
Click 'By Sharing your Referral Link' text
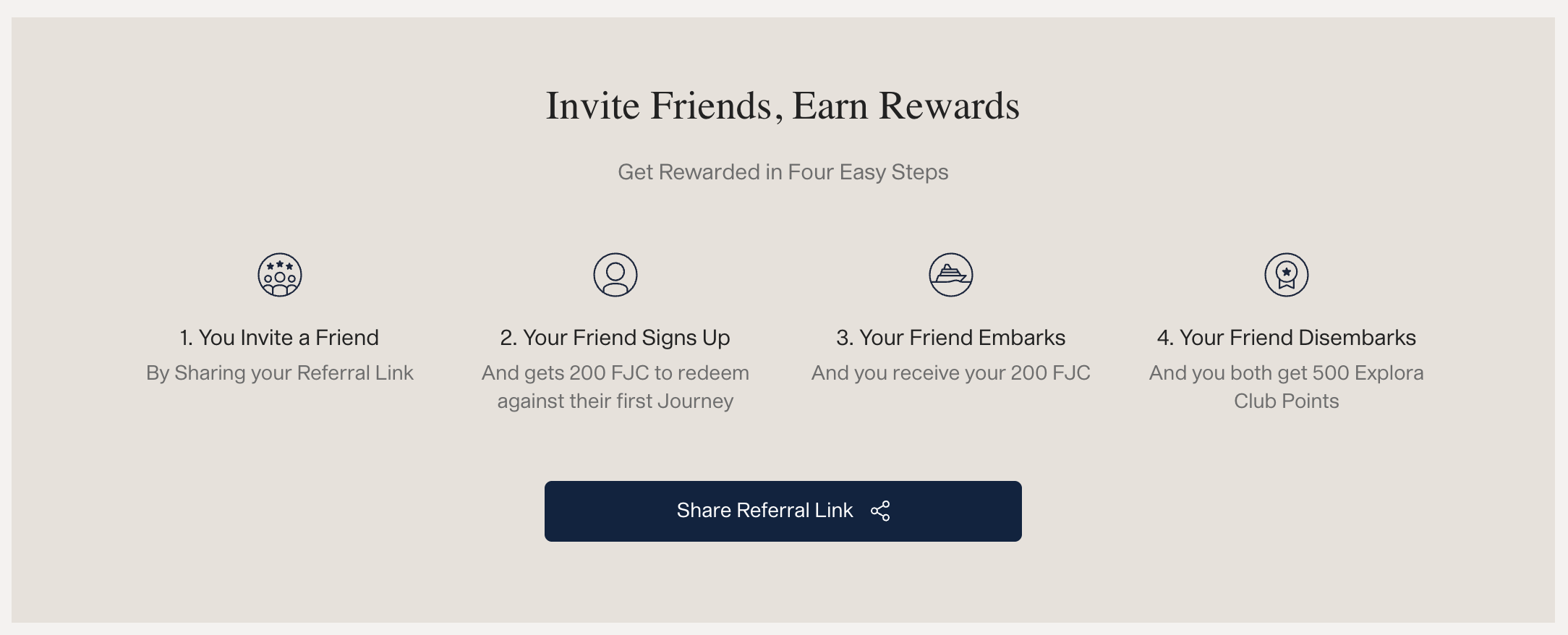(x=279, y=373)
